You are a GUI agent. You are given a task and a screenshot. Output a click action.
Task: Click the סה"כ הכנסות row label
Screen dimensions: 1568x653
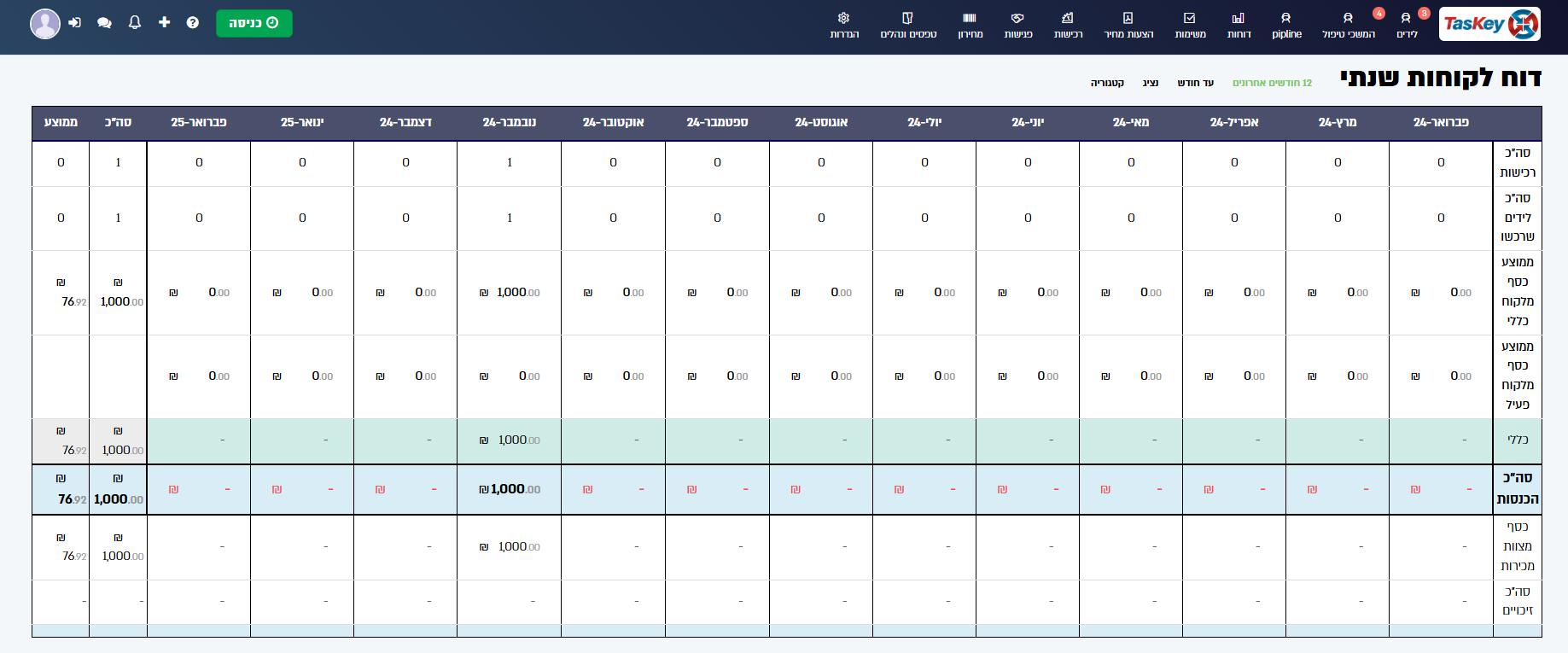tap(1518, 489)
